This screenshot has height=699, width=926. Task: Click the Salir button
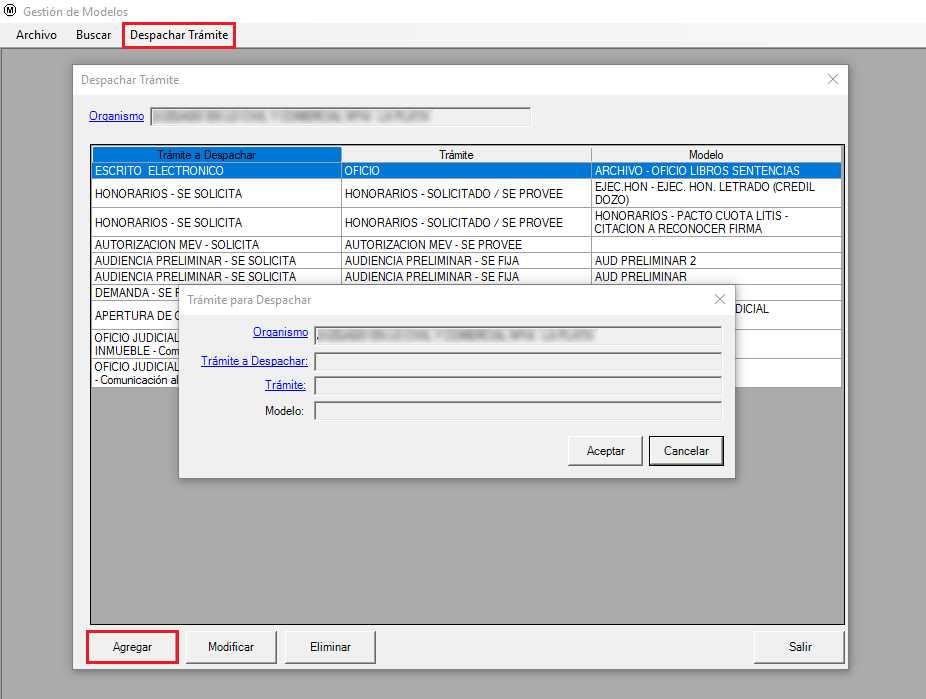799,647
